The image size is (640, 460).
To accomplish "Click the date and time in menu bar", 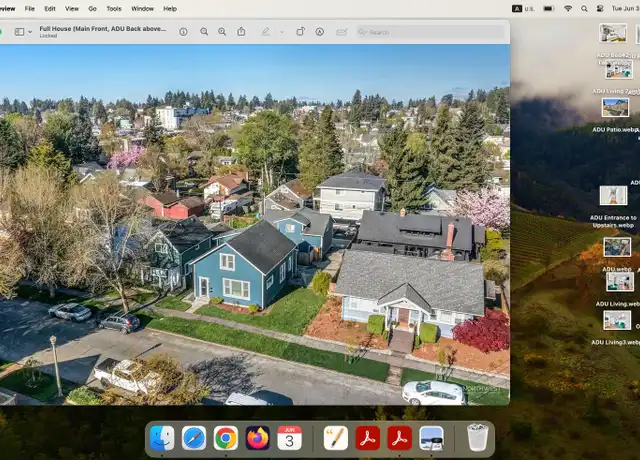I will tap(625, 9).
